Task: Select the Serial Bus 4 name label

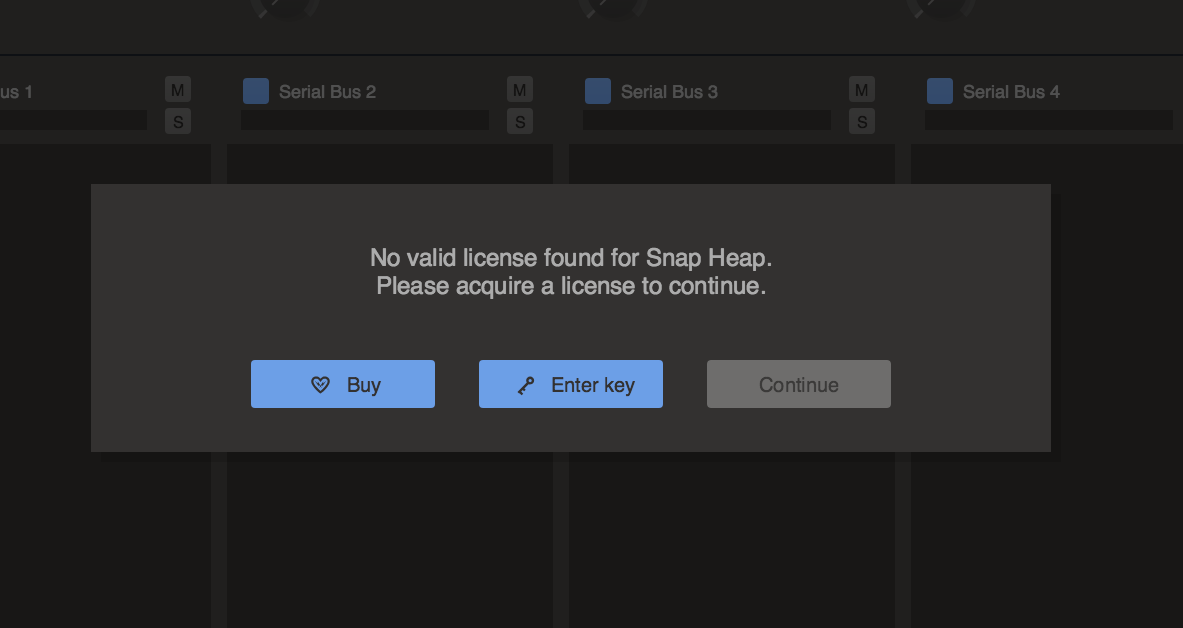Action: (1011, 92)
